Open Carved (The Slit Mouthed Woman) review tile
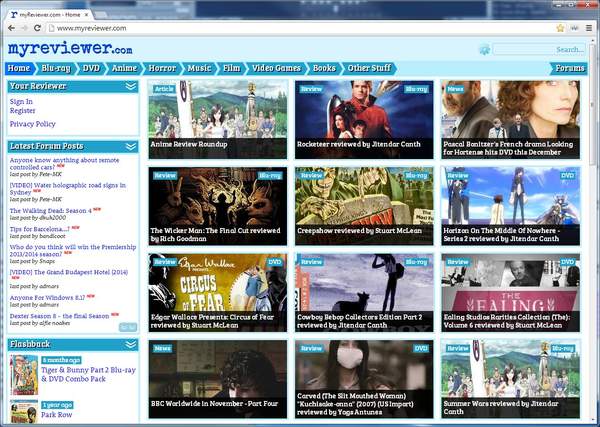This screenshot has height=427, width=600. coord(364,379)
